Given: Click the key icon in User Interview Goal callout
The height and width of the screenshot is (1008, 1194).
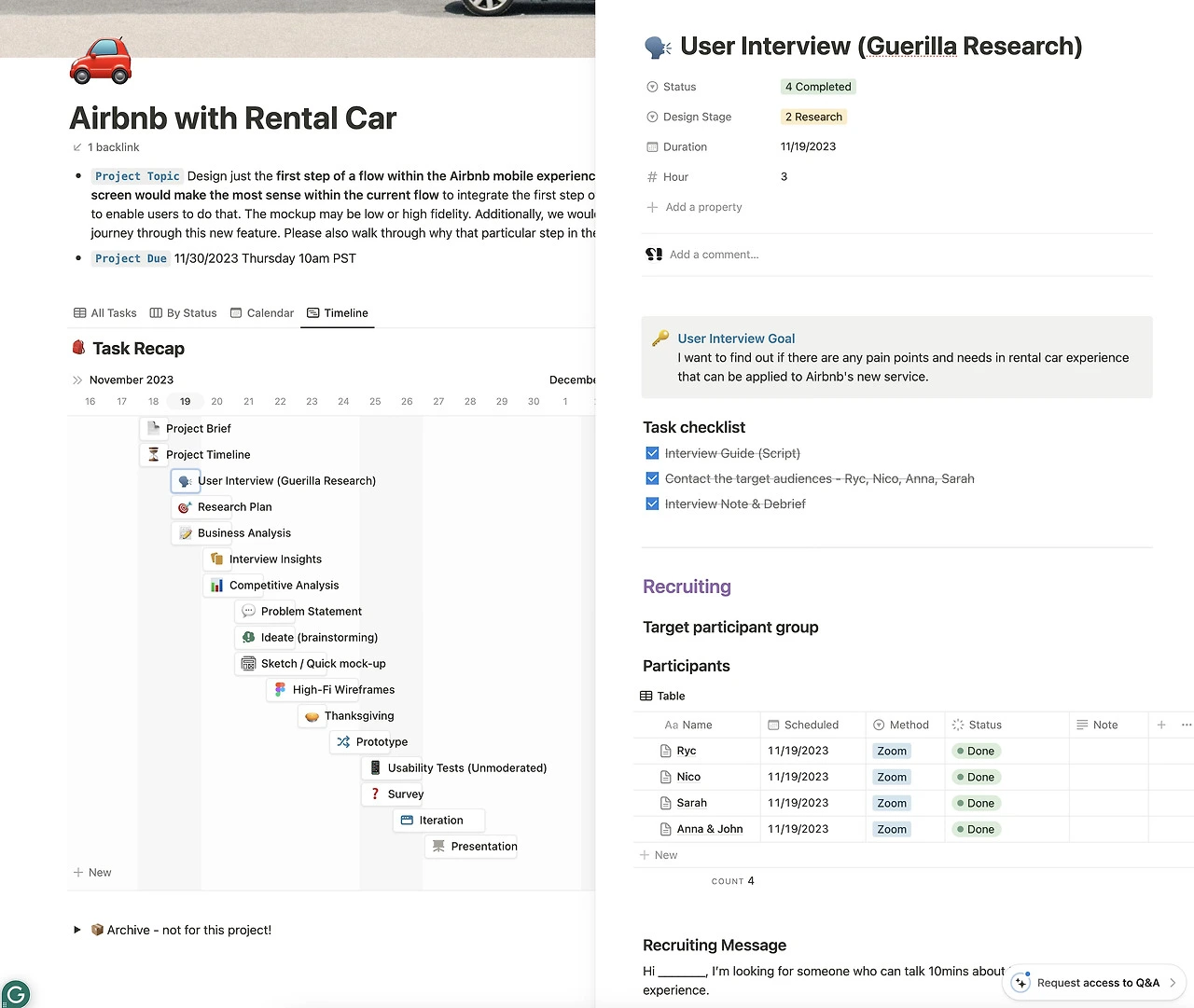Looking at the screenshot, I should 660,338.
